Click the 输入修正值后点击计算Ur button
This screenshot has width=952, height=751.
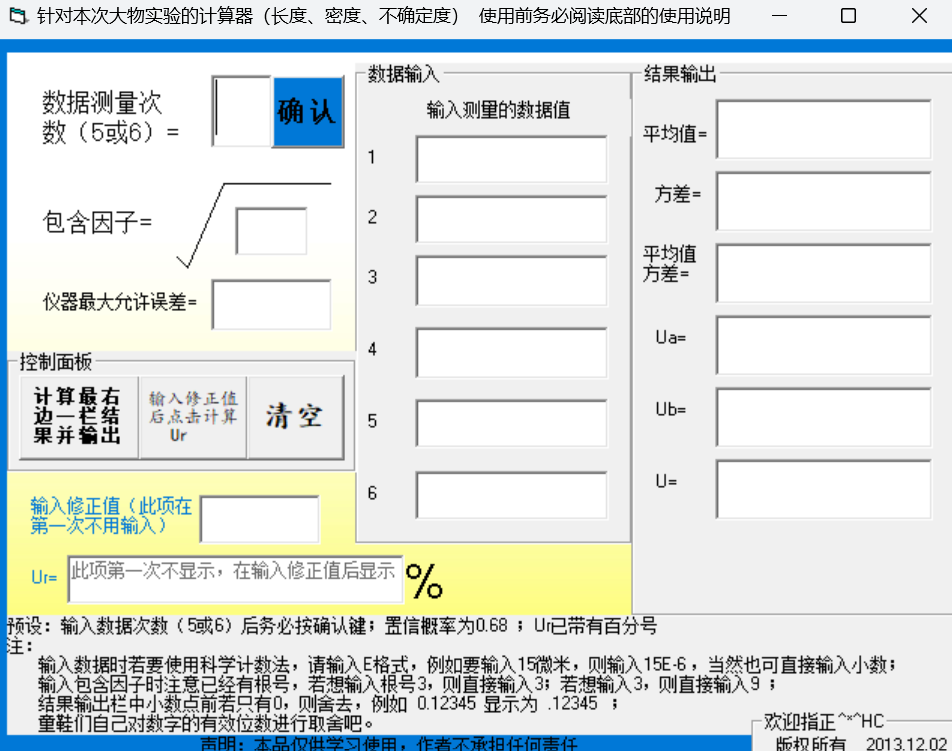pos(190,412)
